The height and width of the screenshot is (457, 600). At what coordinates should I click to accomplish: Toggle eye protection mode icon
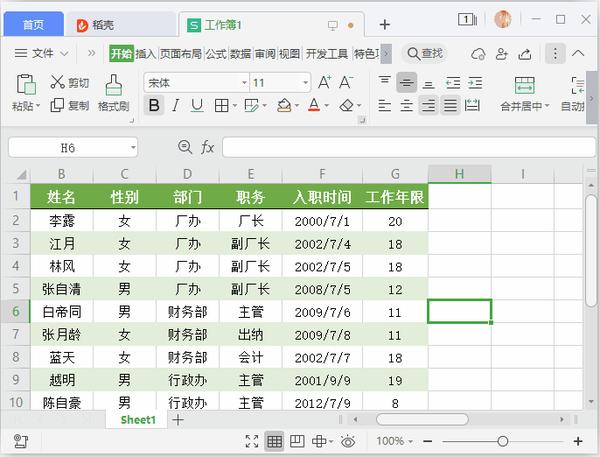tap(348, 441)
